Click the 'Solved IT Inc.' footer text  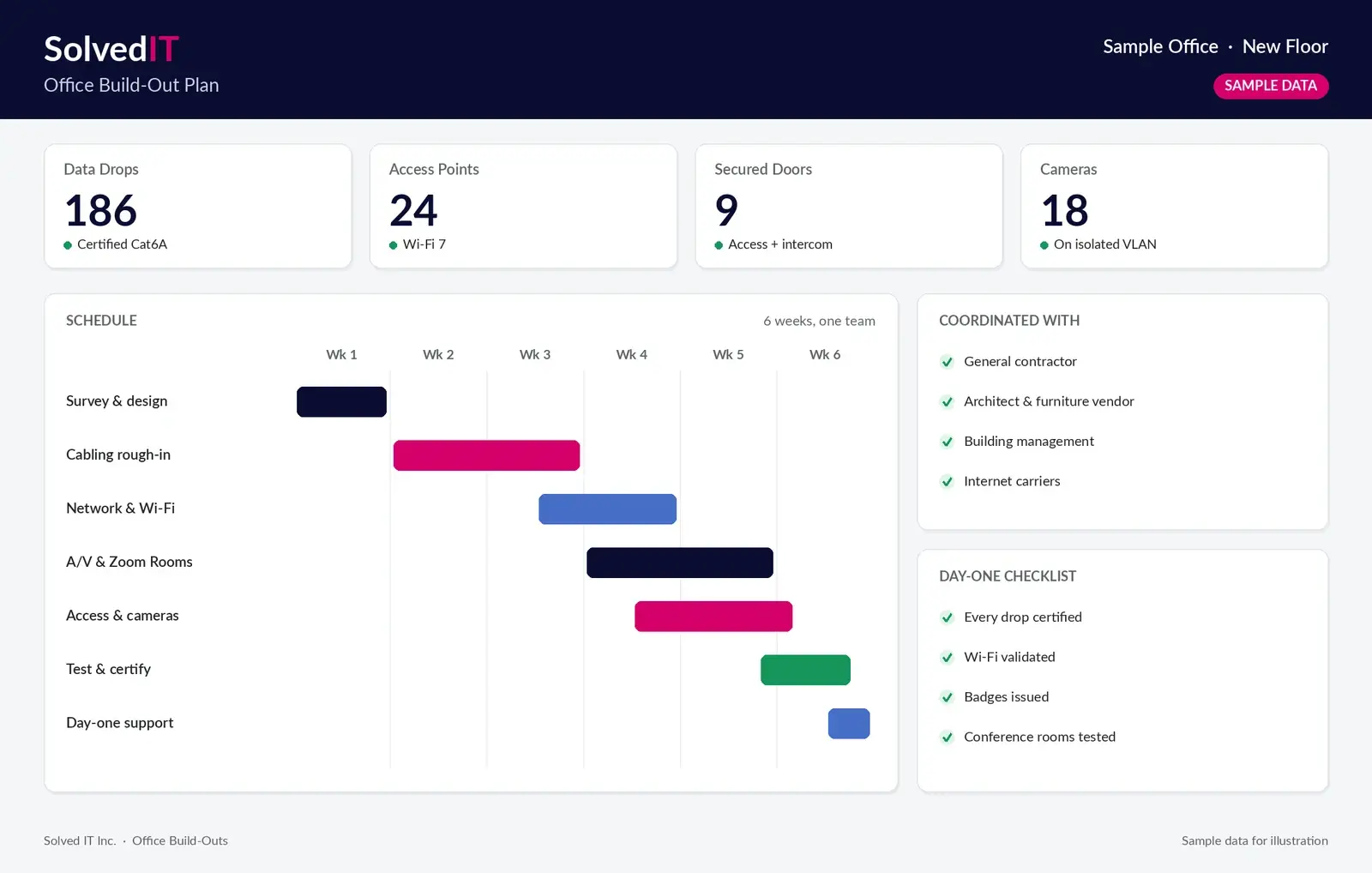tap(80, 840)
